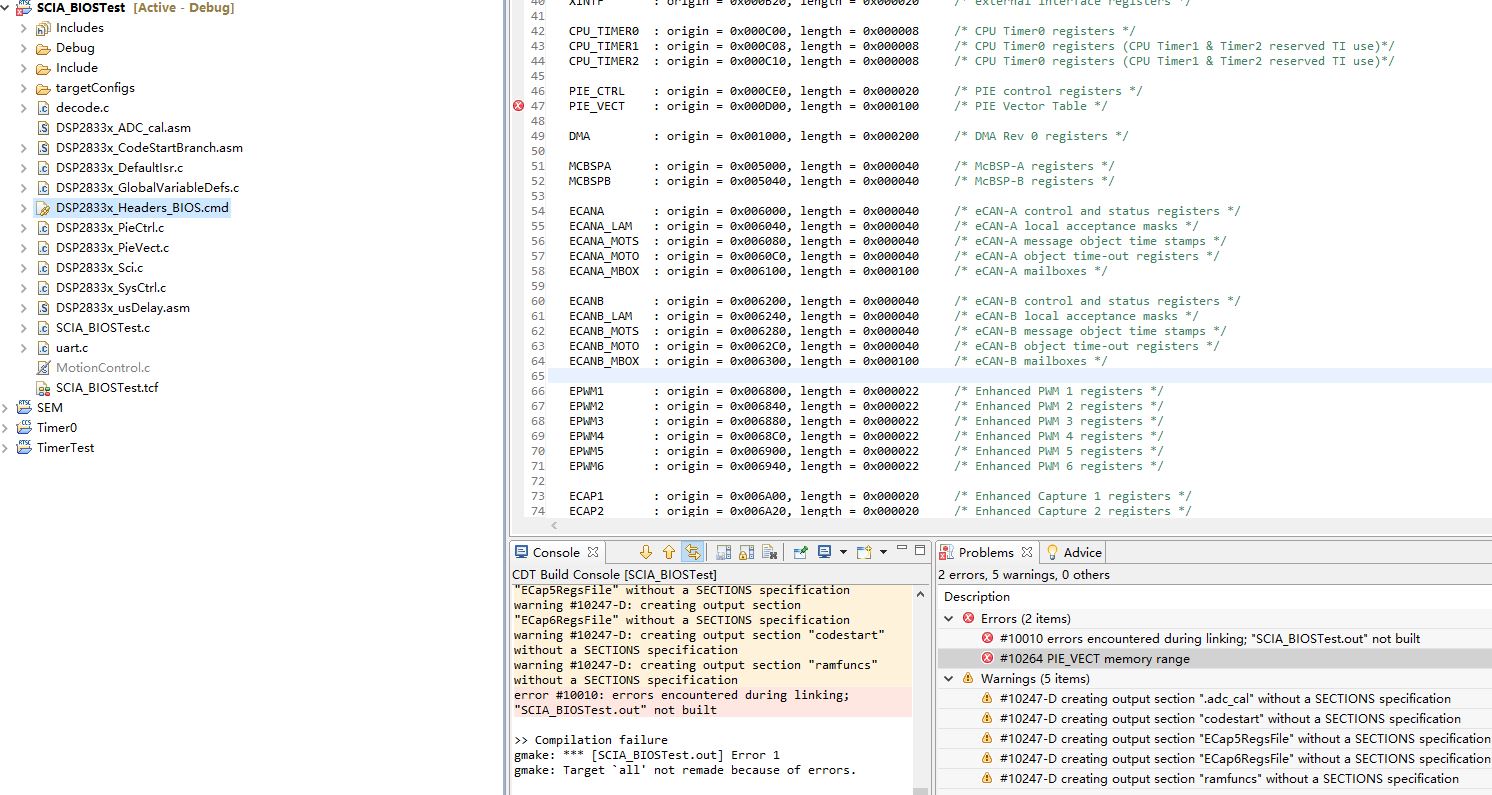
Task: Click the TimerTest project icon
Action: coord(24,448)
